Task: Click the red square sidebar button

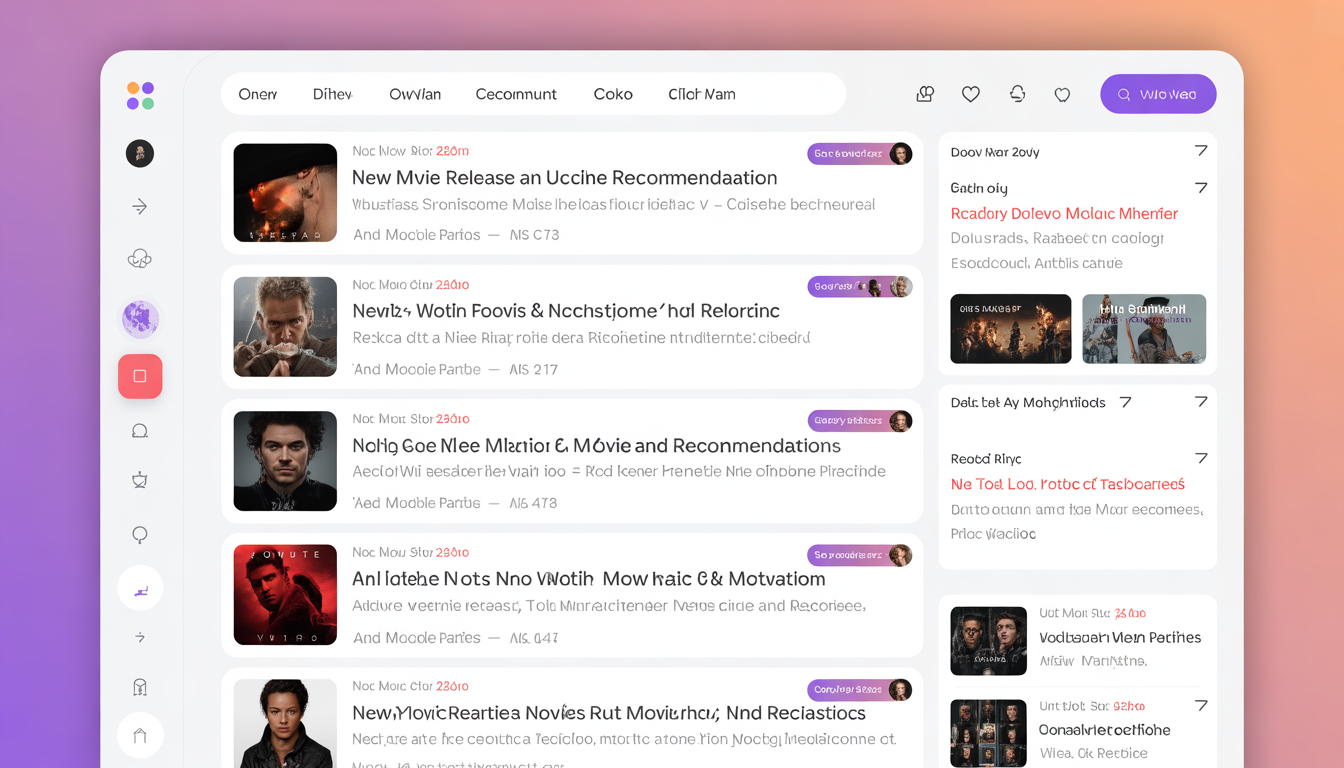Action: pyautogui.click(x=140, y=376)
